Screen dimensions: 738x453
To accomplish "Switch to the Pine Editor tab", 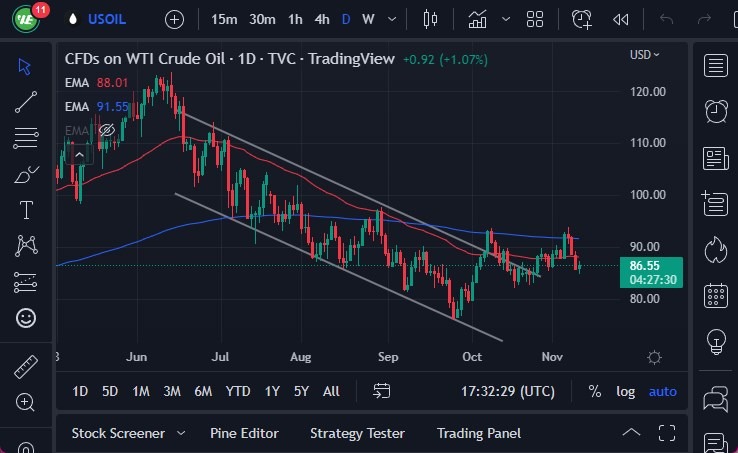I will coord(244,433).
